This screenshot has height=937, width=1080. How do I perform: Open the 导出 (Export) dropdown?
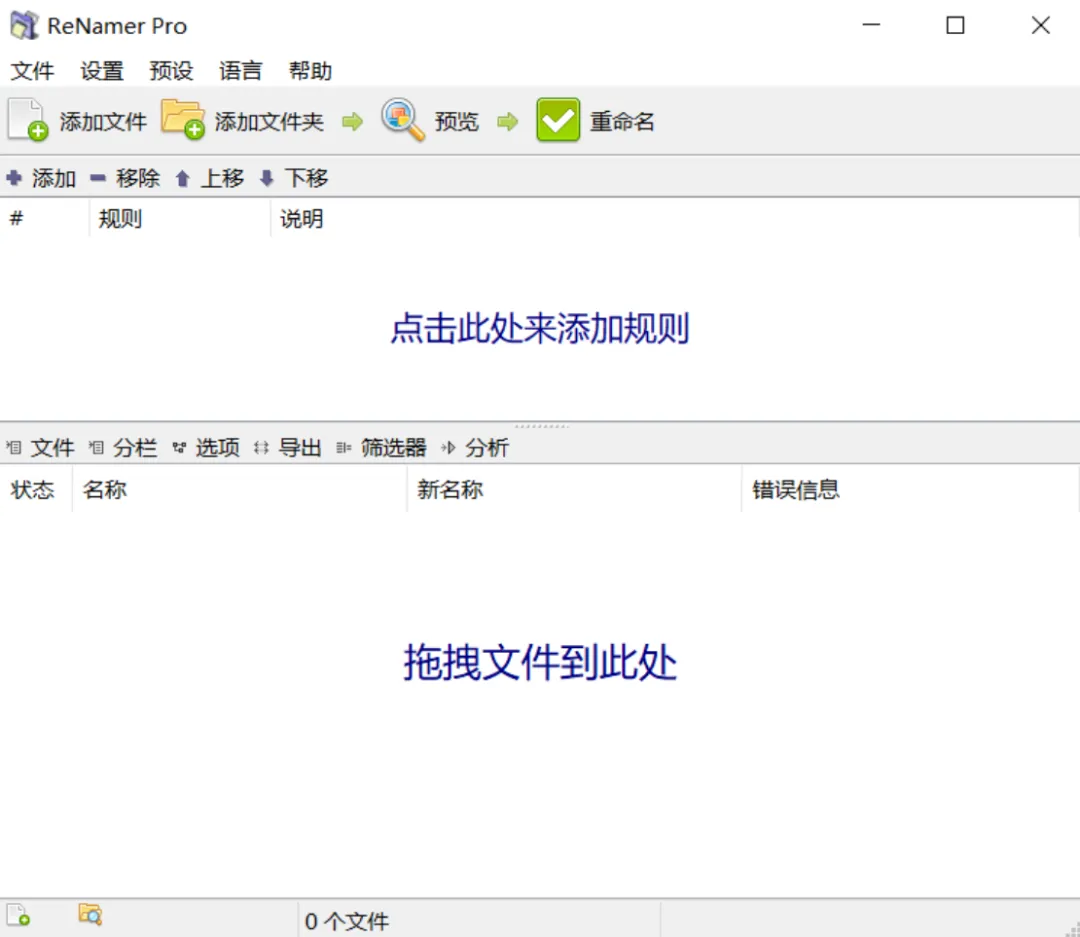point(288,448)
